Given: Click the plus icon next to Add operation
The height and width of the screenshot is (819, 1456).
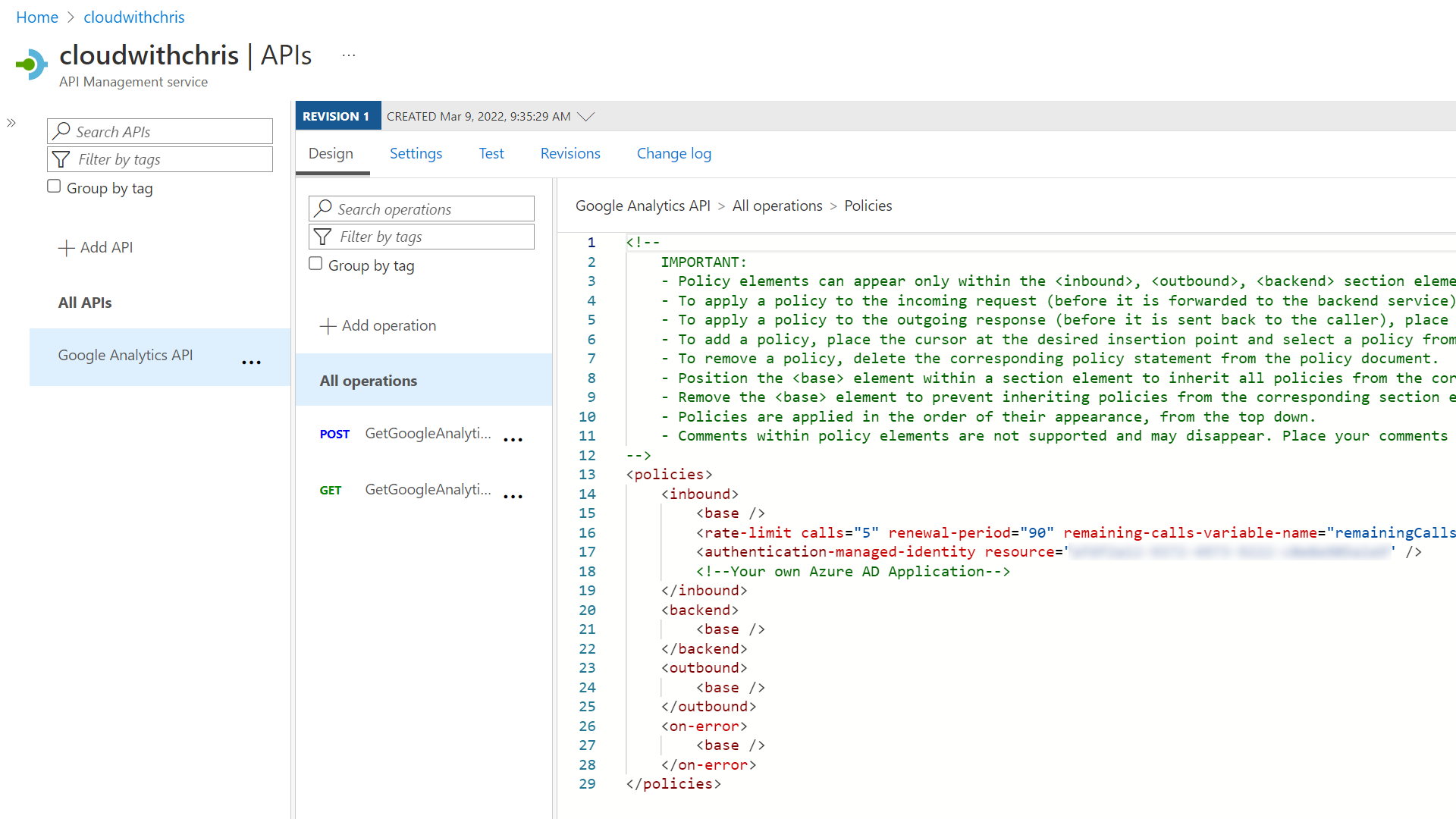Looking at the screenshot, I should 328,326.
